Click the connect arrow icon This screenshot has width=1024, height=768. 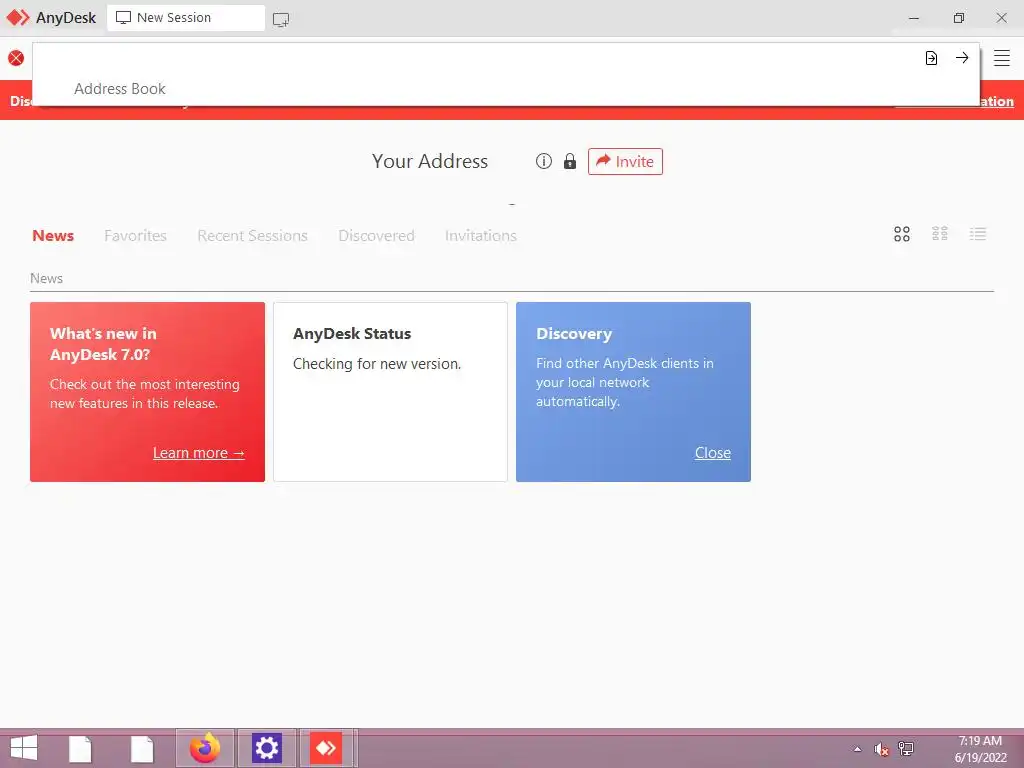(962, 57)
